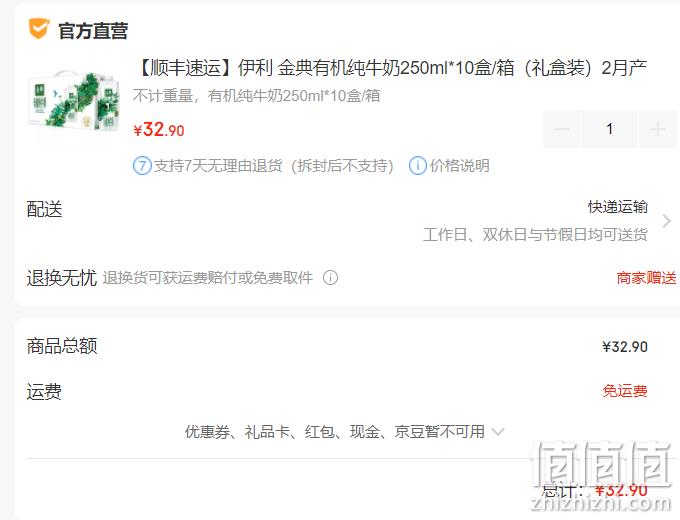Open the 伊利金典有机纯牛奶 product title
This screenshot has height=520, width=680.
coord(391,68)
